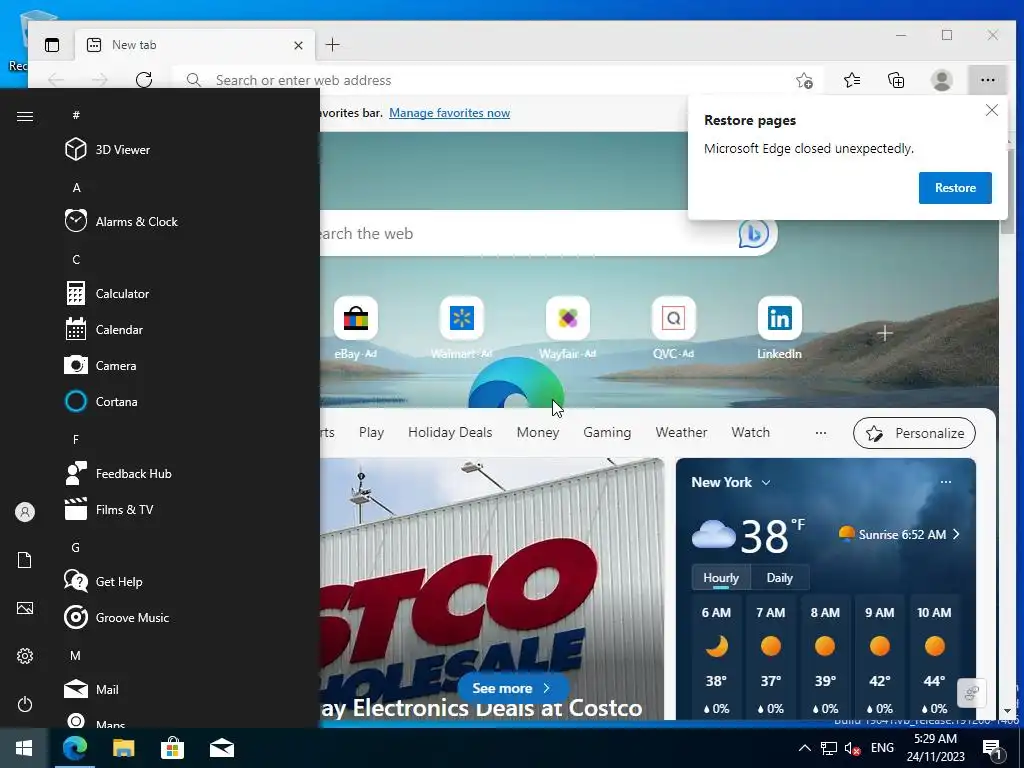
Task: Click the G letter group header
Action: coord(76,547)
